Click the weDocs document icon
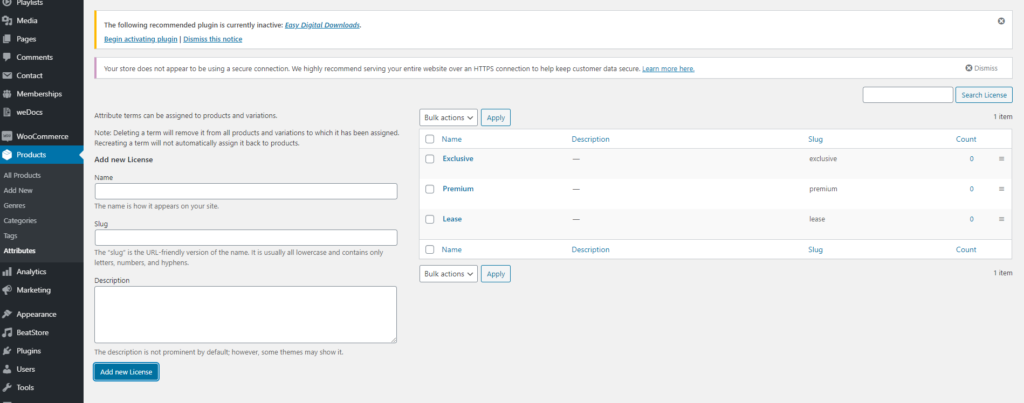Image resolution: width=1024 pixels, height=403 pixels. click(7, 112)
